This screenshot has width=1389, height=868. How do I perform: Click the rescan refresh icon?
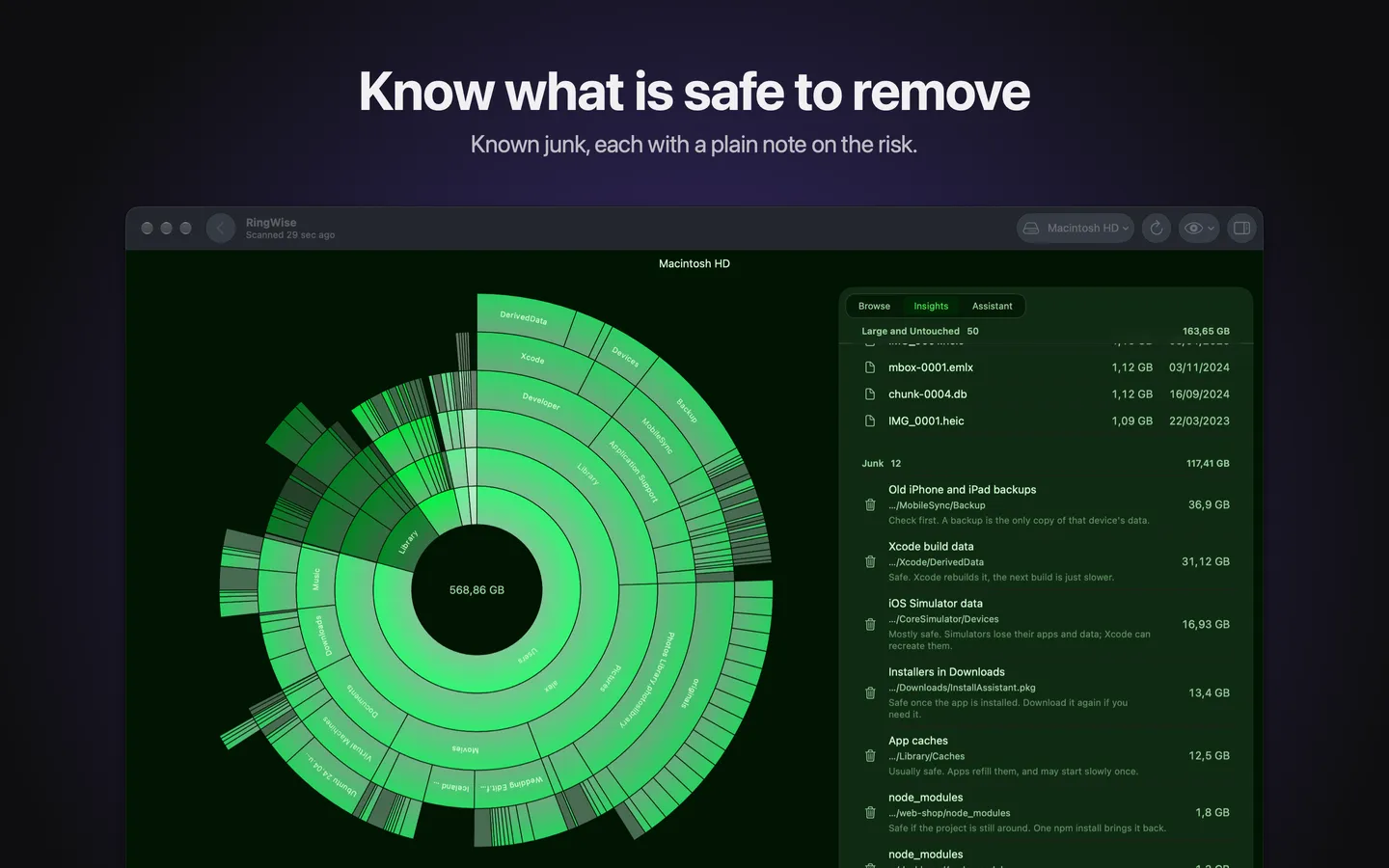click(1157, 229)
